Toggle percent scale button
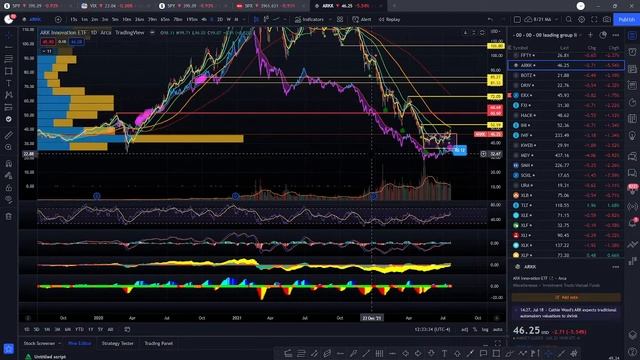Image resolution: width=640 pixels, height=360 pixels. click(x=475, y=329)
